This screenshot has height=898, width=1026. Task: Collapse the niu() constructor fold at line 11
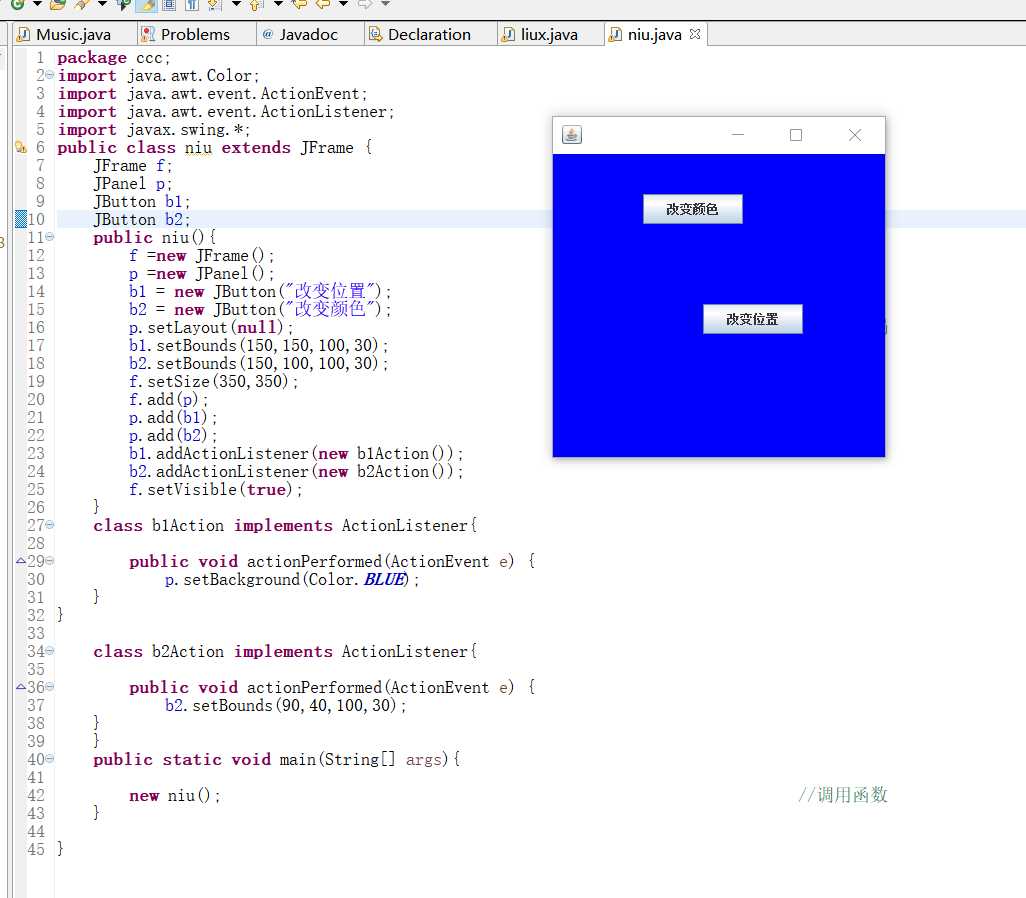click(x=50, y=237)
